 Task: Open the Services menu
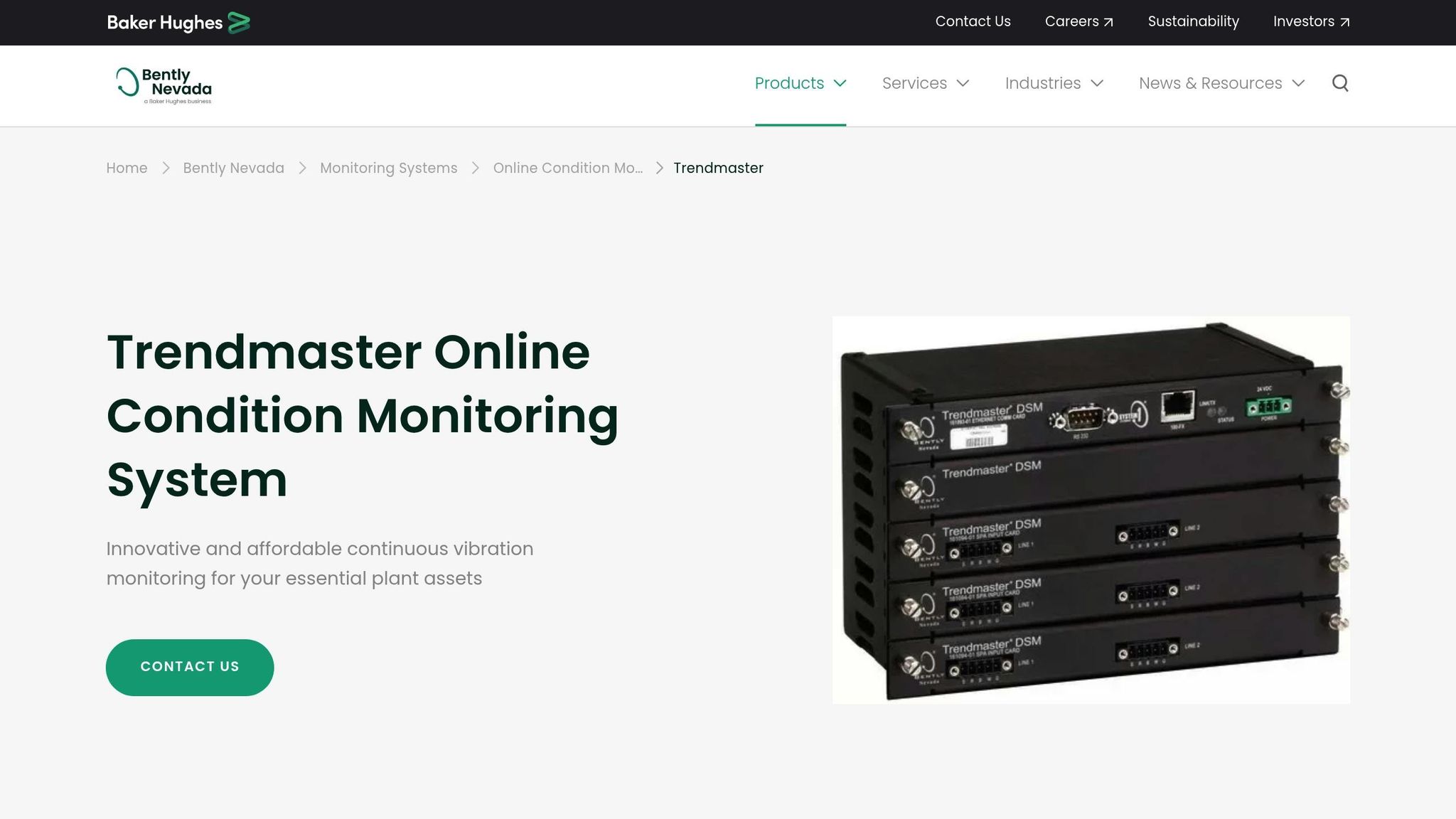click(x=914, y=83)
